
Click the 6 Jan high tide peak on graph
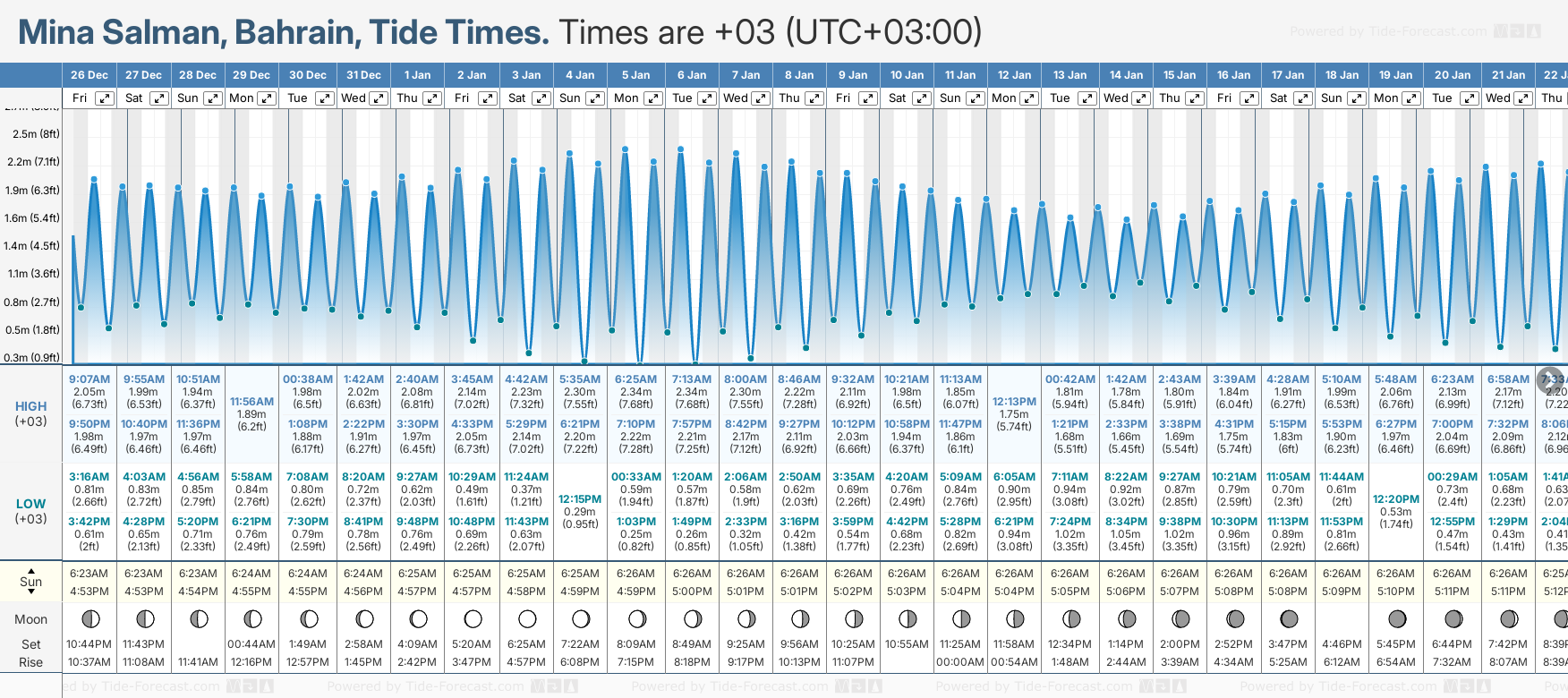tap(681, 149)
